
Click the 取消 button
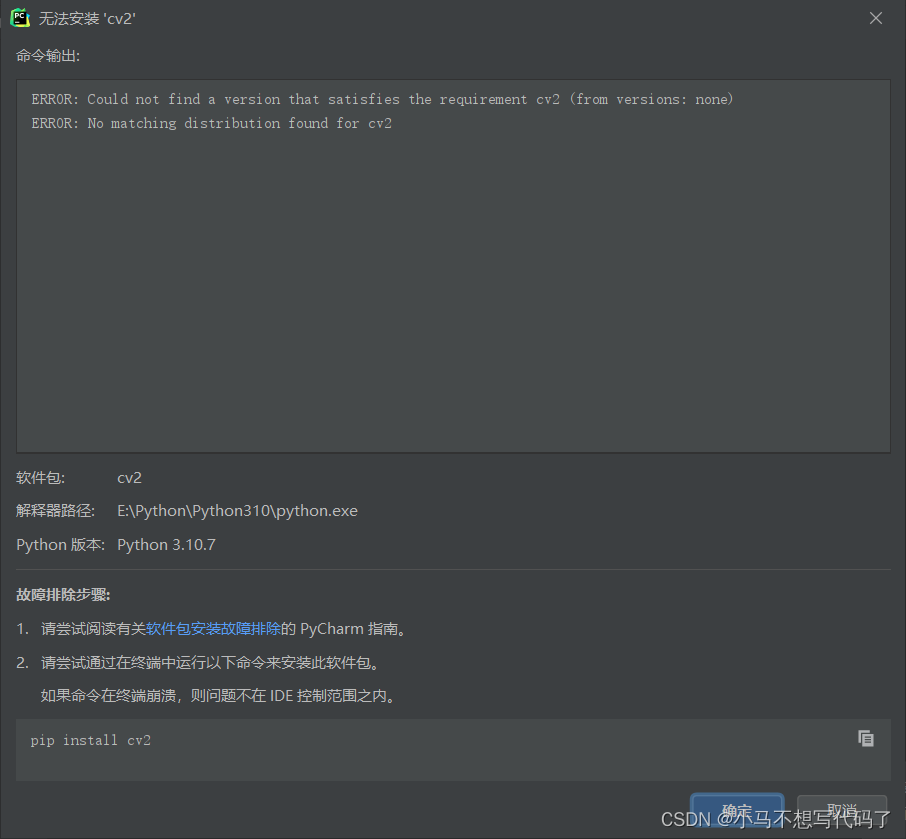pos(842,811)
